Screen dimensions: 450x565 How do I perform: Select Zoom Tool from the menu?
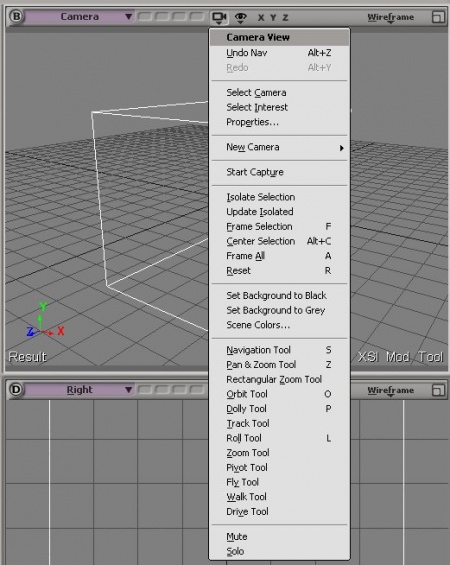coord(279,453)
